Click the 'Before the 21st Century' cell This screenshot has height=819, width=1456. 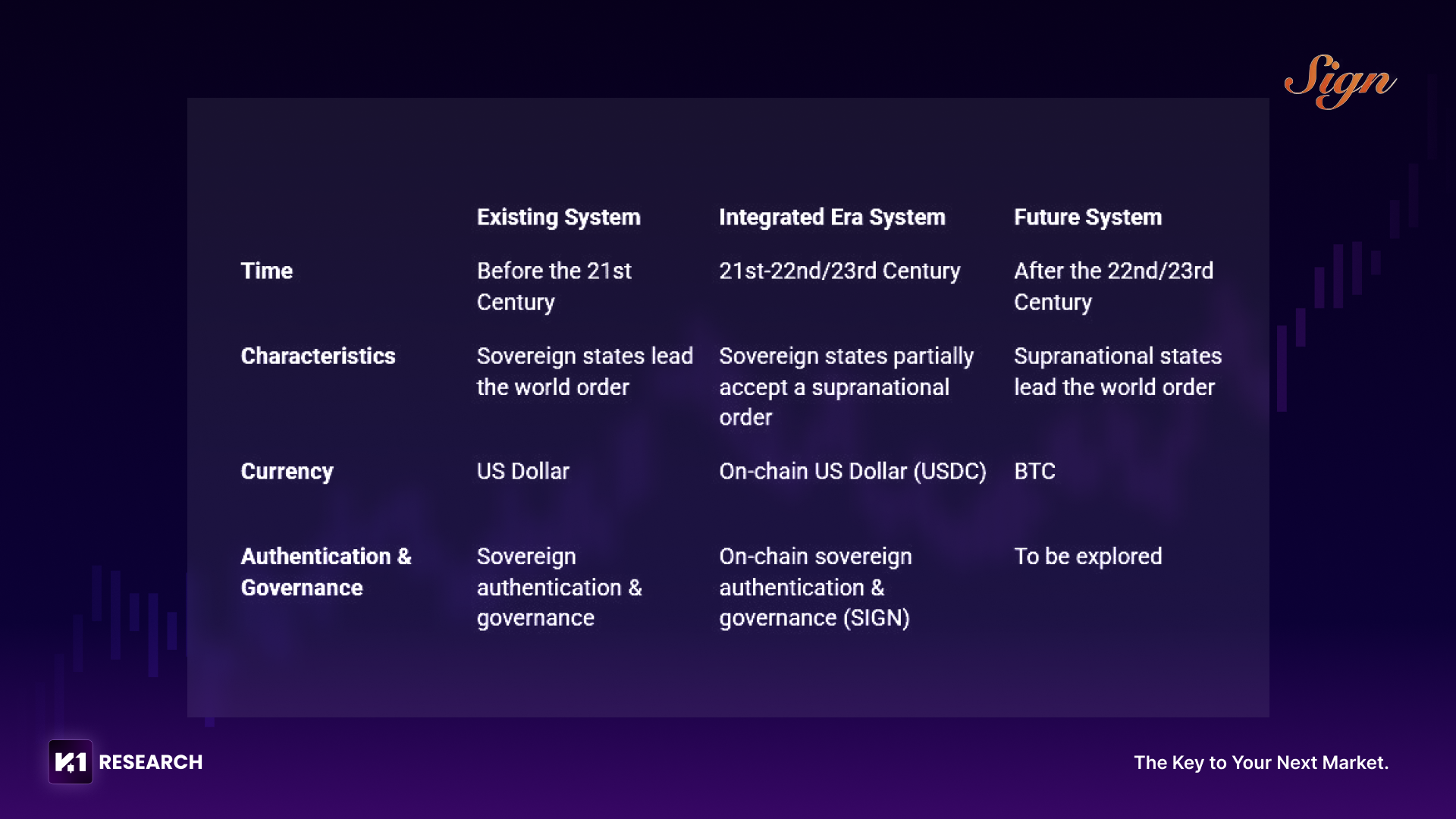[554, 286]
